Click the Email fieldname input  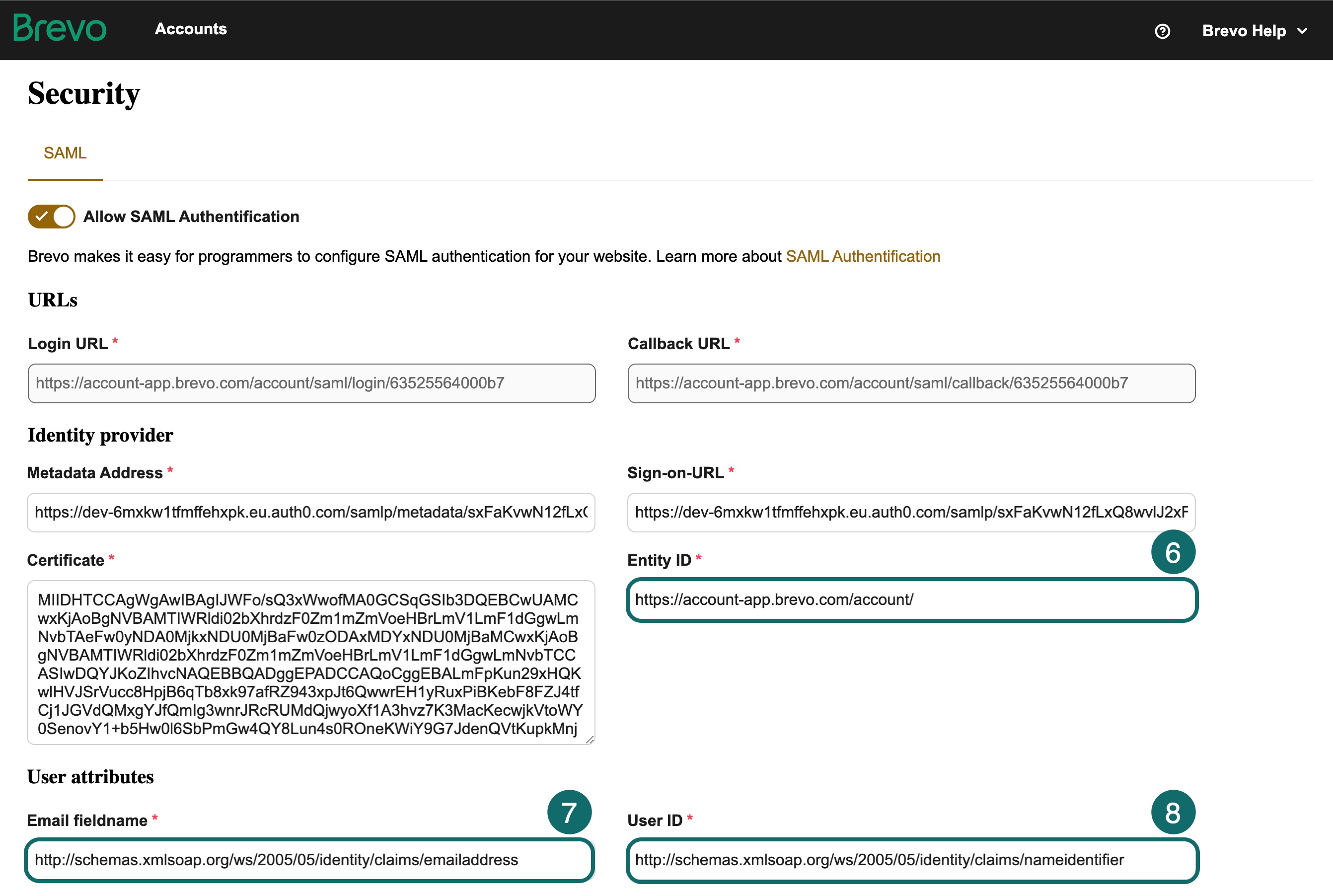point(309,860)
